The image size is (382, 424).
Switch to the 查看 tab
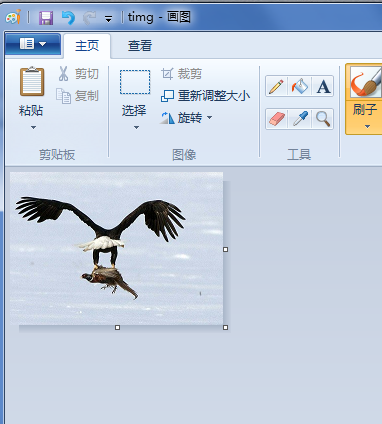140,46
